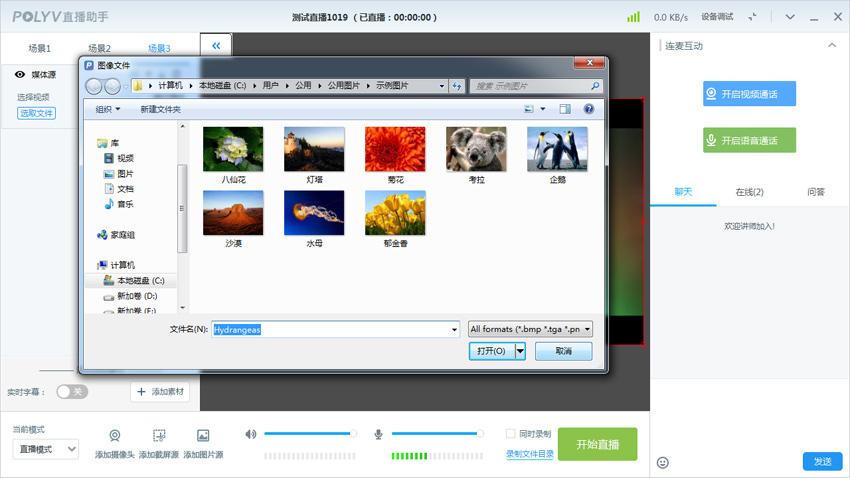
Task: Click the add screen capture source icon
Action: [x=159, y=437]
